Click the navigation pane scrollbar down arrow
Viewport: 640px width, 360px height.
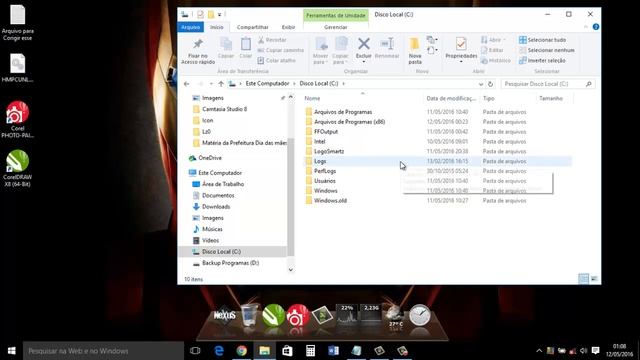pyautogui.click(x=291, y=269)
